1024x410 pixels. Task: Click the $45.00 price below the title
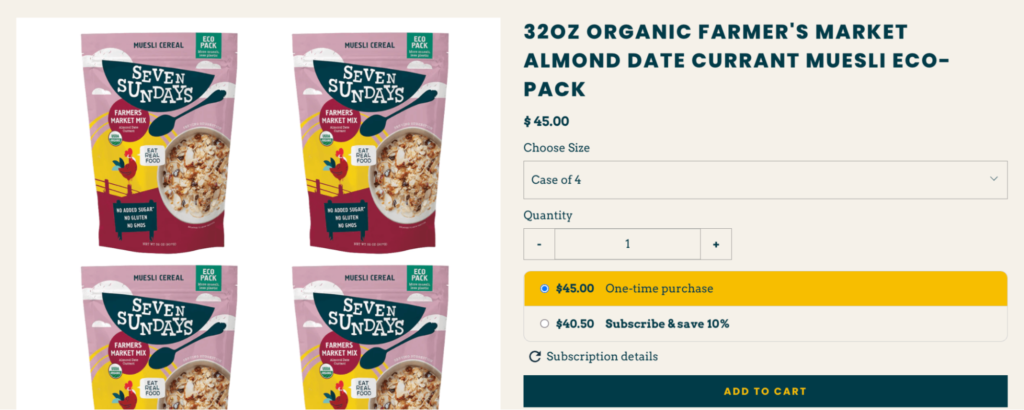547,122
